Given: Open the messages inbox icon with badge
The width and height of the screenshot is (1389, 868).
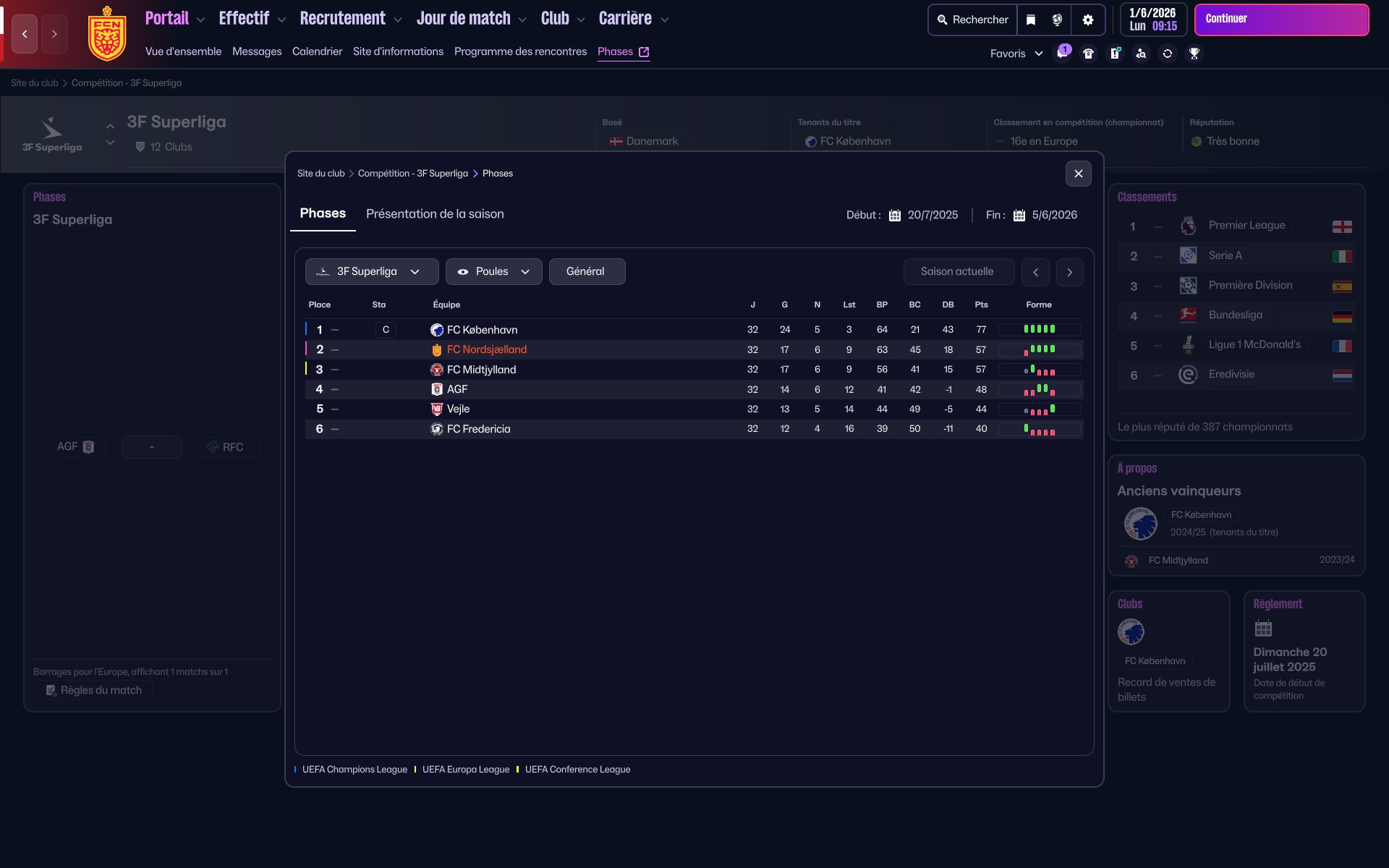Looking at the screenshot, I should point(1062,54).
